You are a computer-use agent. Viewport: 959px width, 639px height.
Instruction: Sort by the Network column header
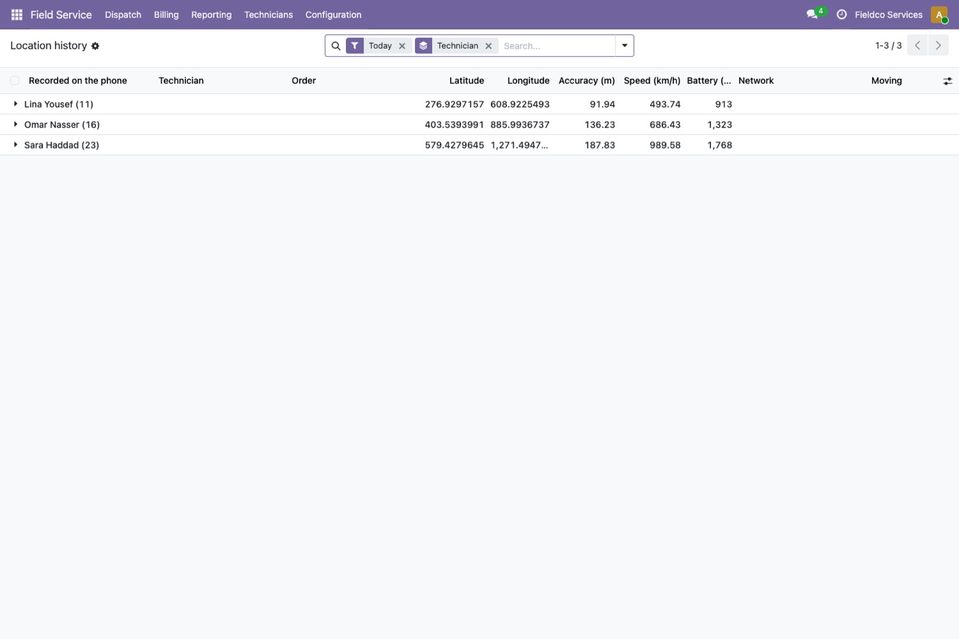coord(756,81)
